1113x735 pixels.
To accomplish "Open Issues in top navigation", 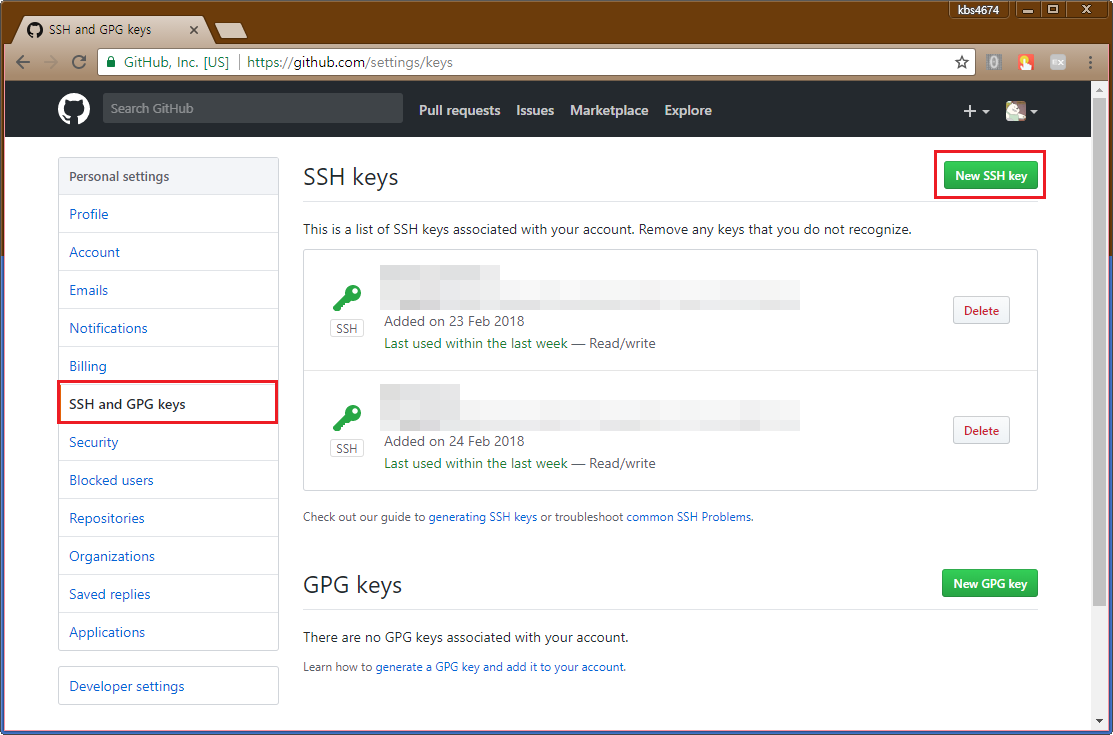I will (534, 110).
